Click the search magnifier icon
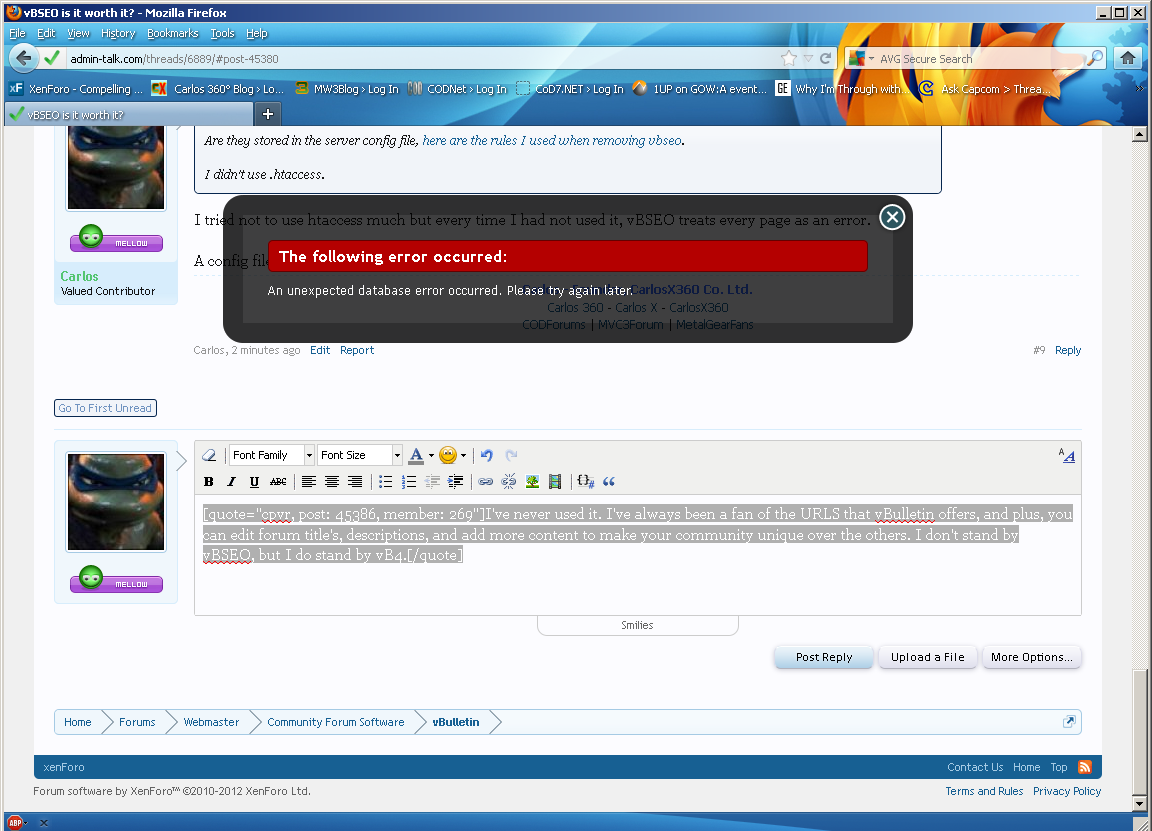 [x=1095, y=58]
